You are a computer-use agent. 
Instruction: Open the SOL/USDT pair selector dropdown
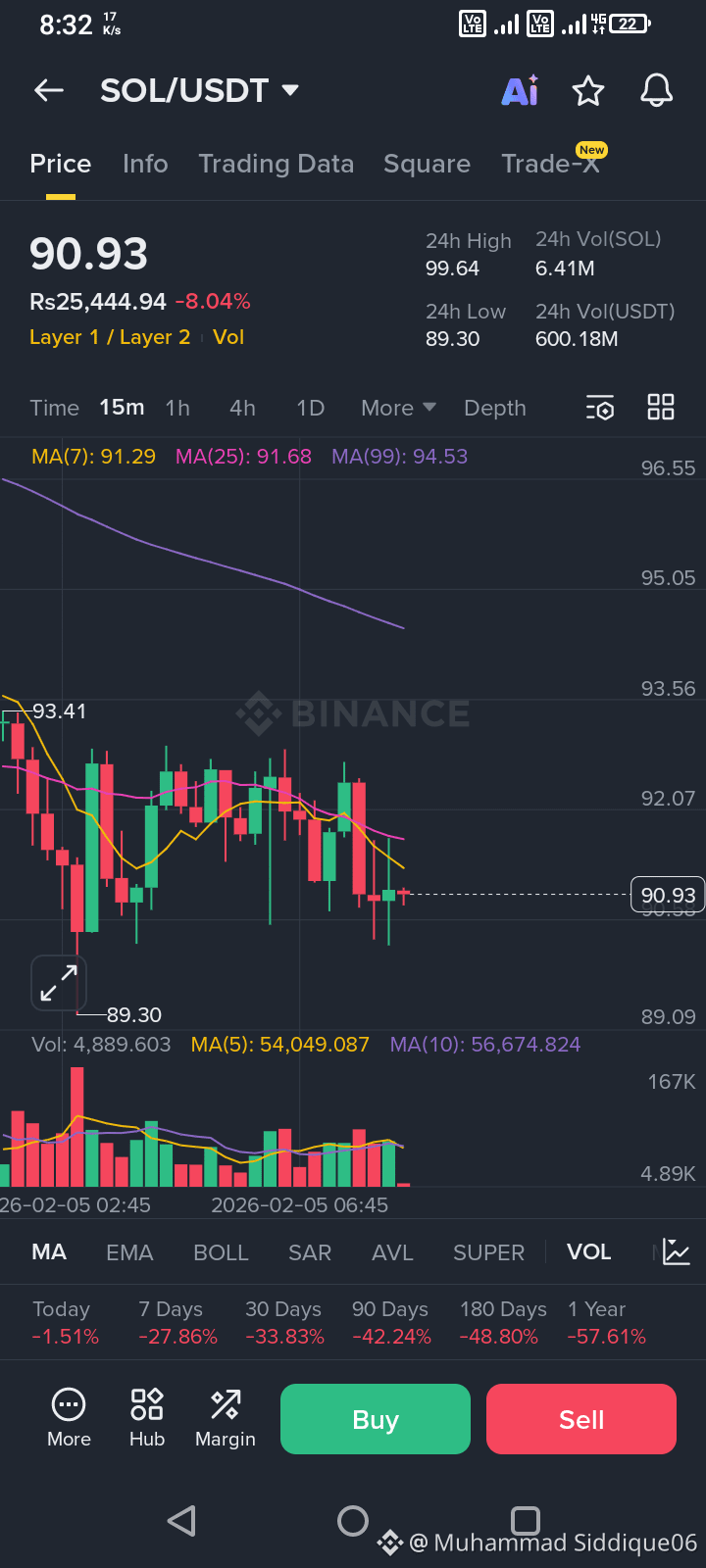point(199,91)
